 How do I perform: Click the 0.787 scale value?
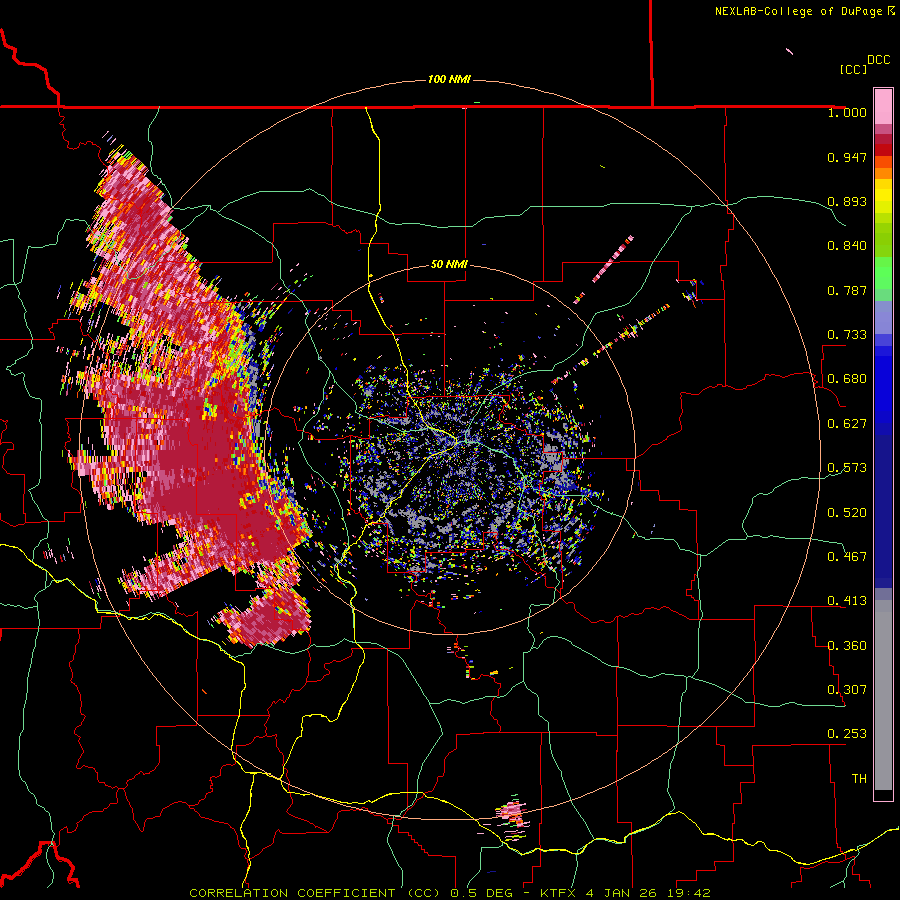tap(847, 290)
